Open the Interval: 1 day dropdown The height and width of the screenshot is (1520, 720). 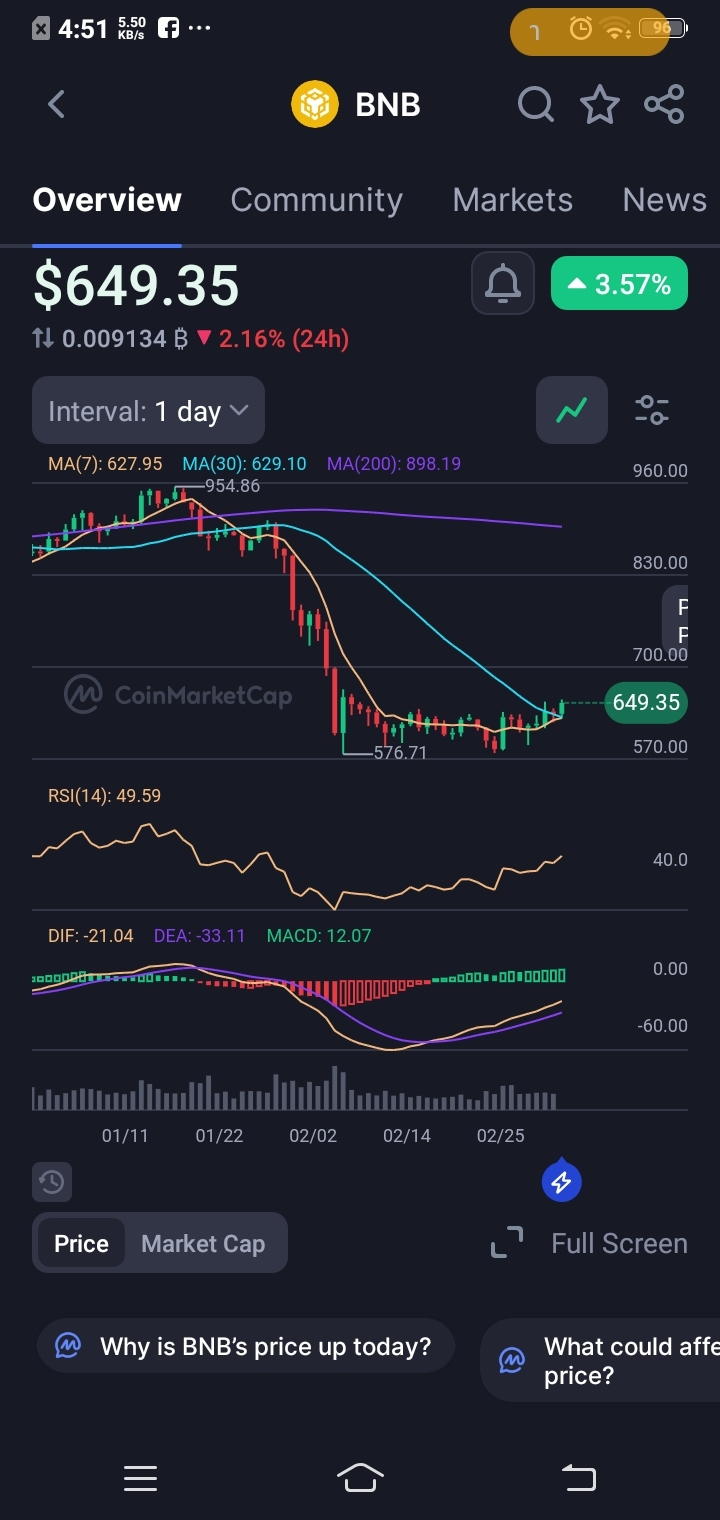[x=148, y=410]
